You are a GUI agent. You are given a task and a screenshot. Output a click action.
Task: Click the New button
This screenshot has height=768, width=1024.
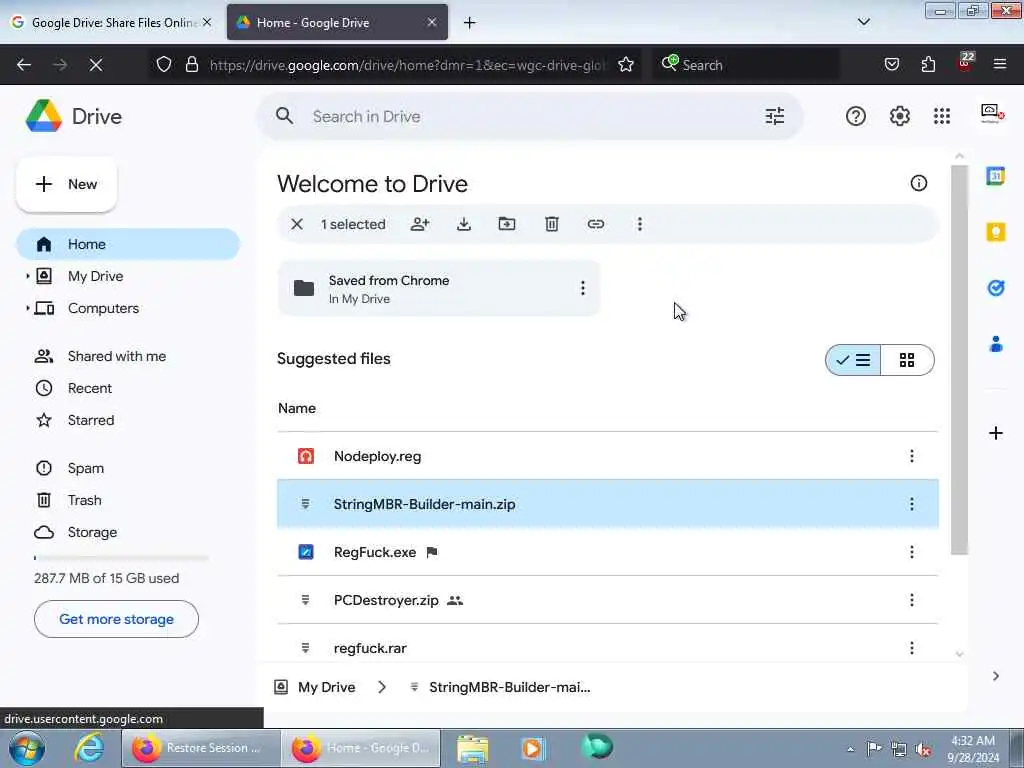pos(67,184)
